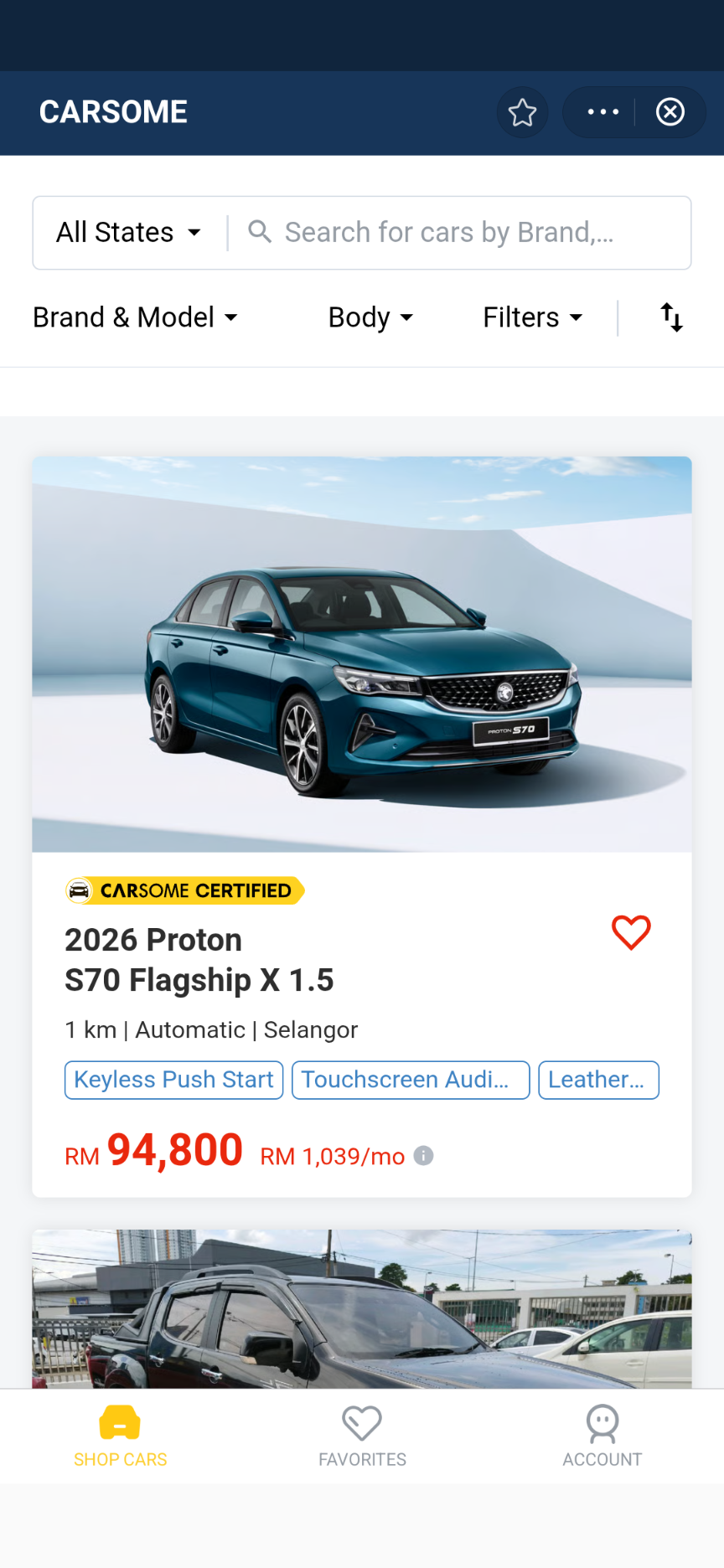
Task: Click the search cars by brand field
Action: pos(459,232)
